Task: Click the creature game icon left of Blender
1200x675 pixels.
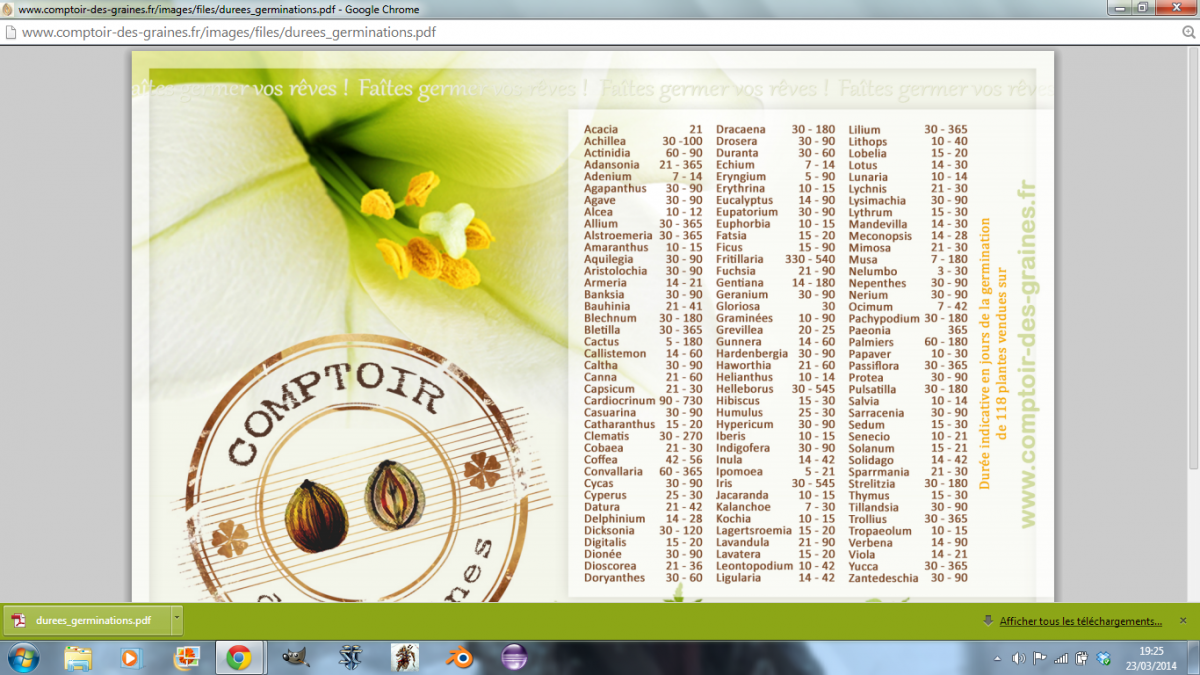Action: coord(405,657)
